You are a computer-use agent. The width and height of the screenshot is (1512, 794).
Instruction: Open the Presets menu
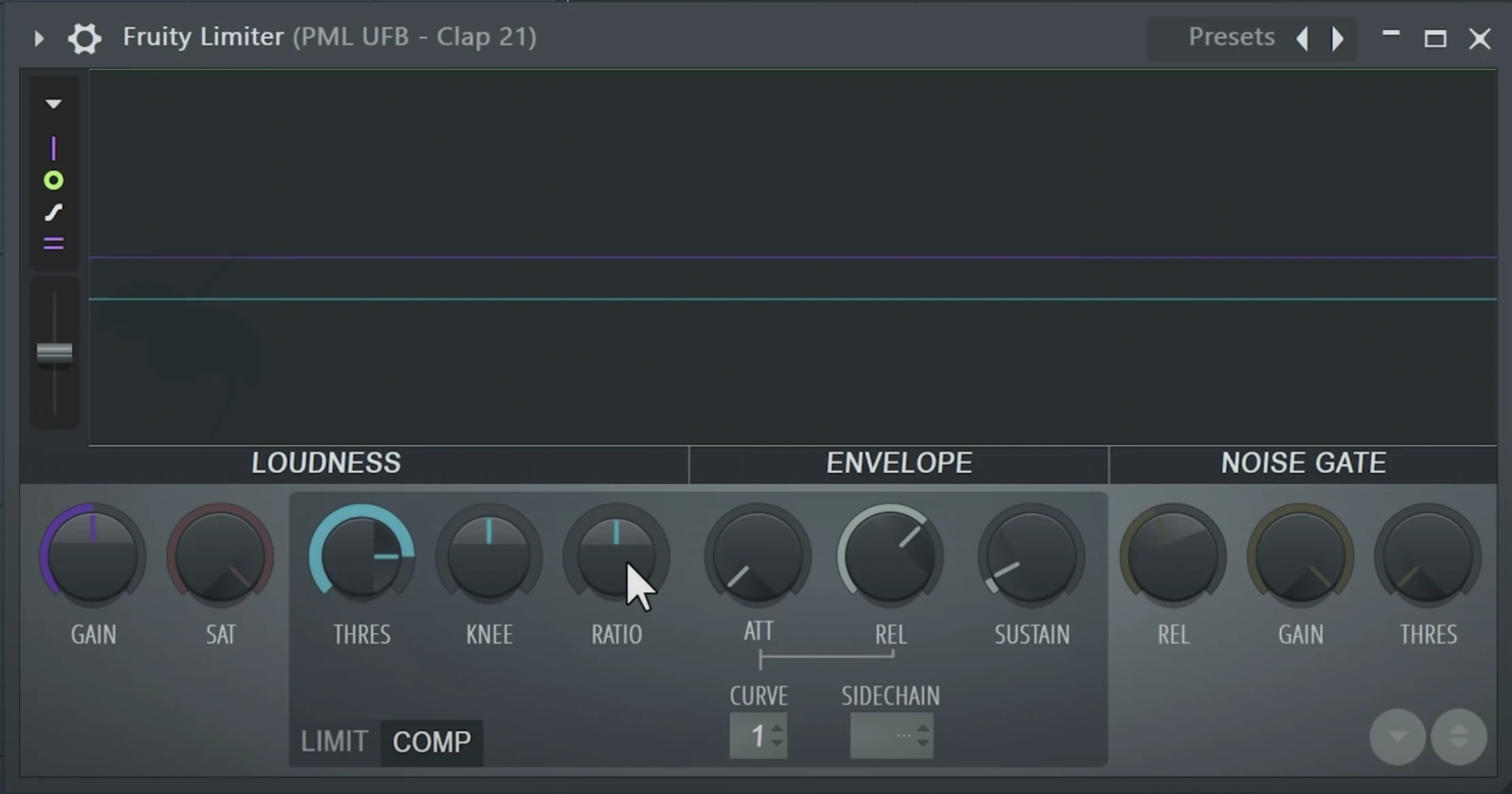tap(1231, 37)
